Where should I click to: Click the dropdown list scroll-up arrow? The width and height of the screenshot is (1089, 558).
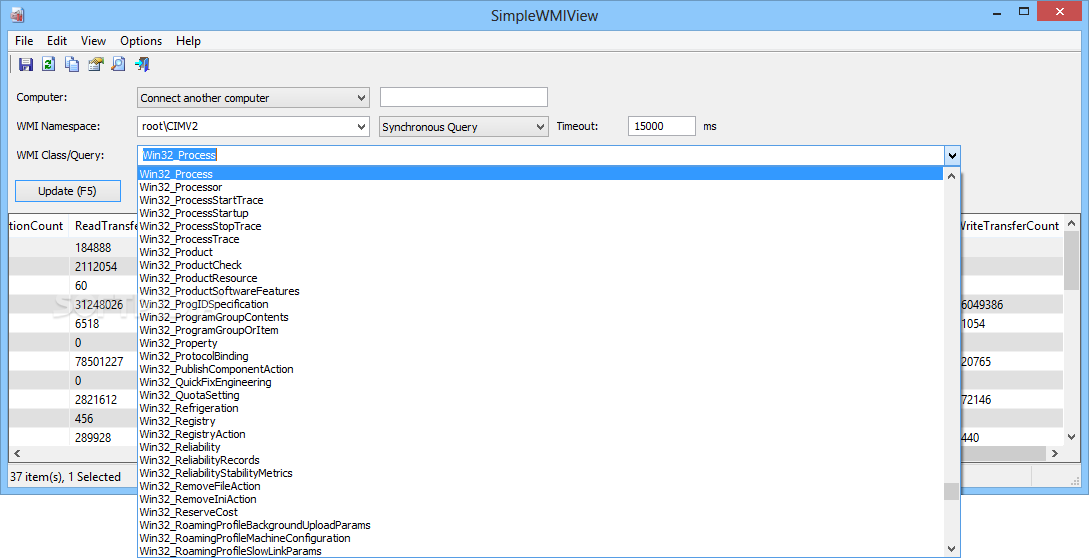951,175
